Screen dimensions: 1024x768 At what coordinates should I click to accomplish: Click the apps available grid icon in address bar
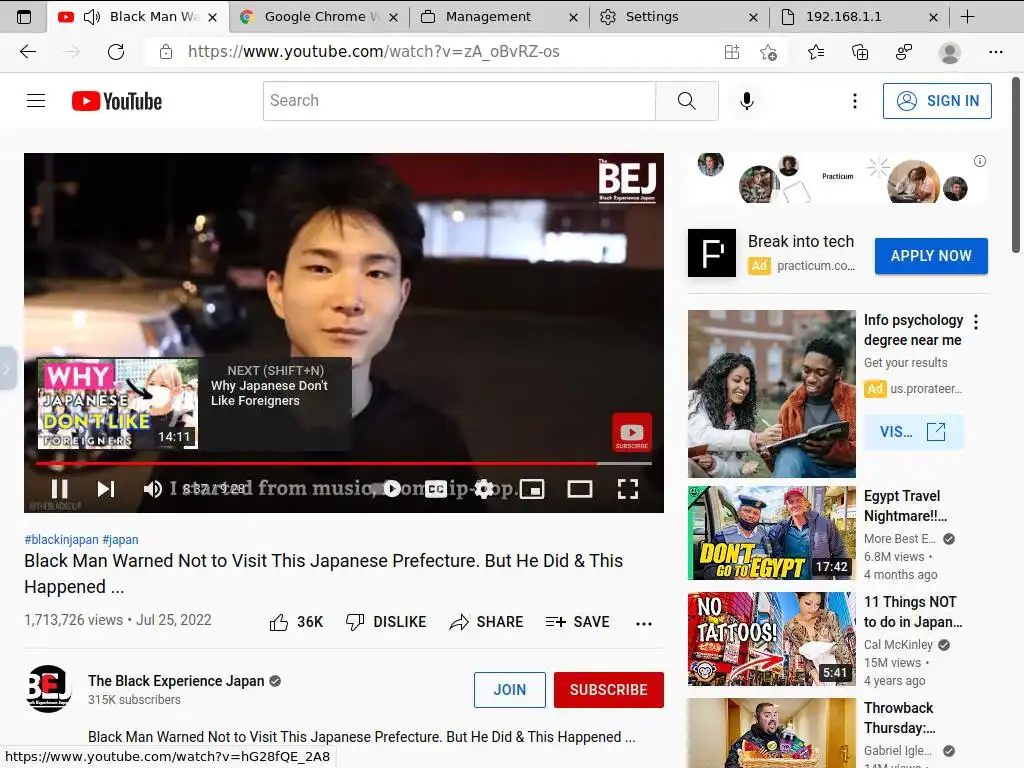[x=732, y=52]
